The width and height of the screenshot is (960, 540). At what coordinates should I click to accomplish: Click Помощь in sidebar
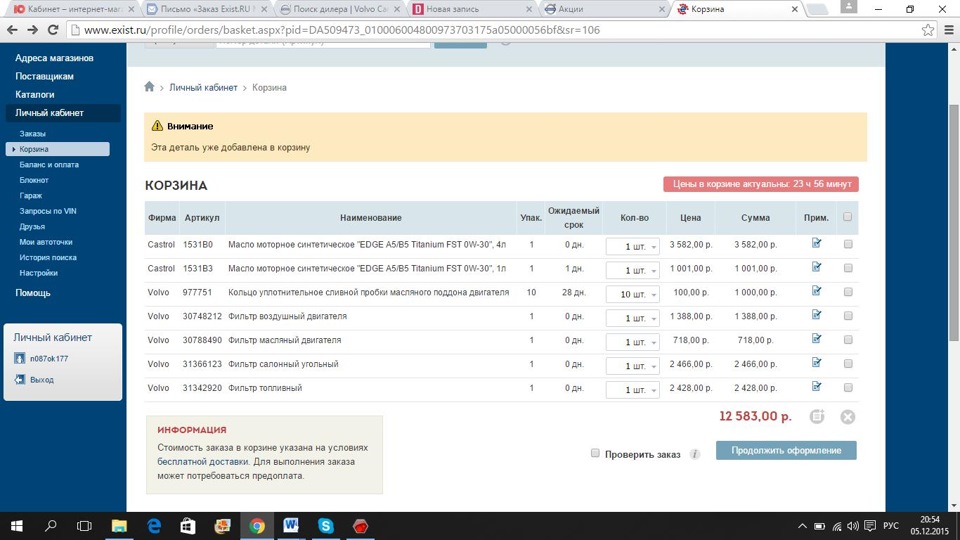(33, 293)
